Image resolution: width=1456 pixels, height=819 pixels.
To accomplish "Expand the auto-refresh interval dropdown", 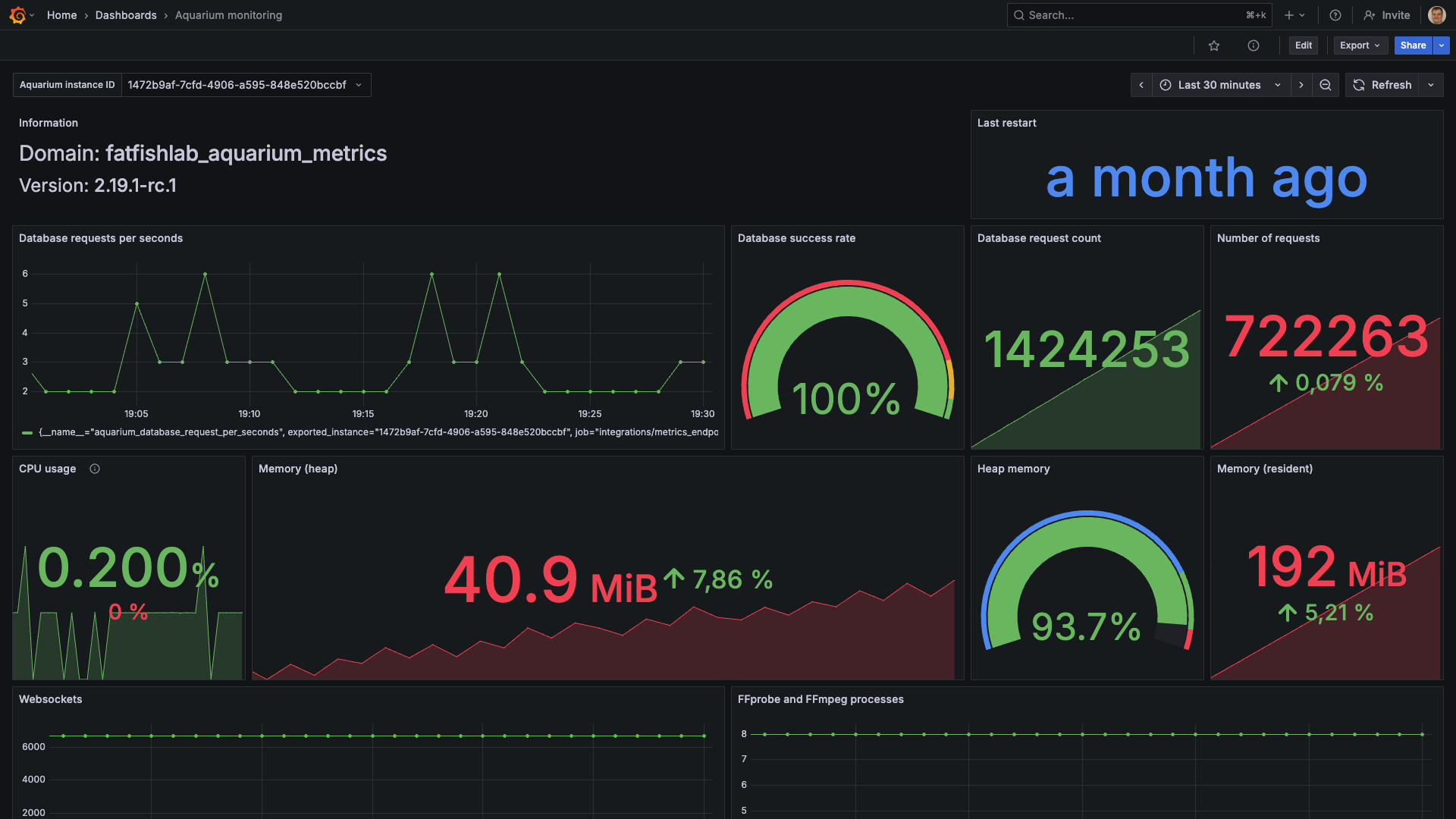I will [1432, 85].
